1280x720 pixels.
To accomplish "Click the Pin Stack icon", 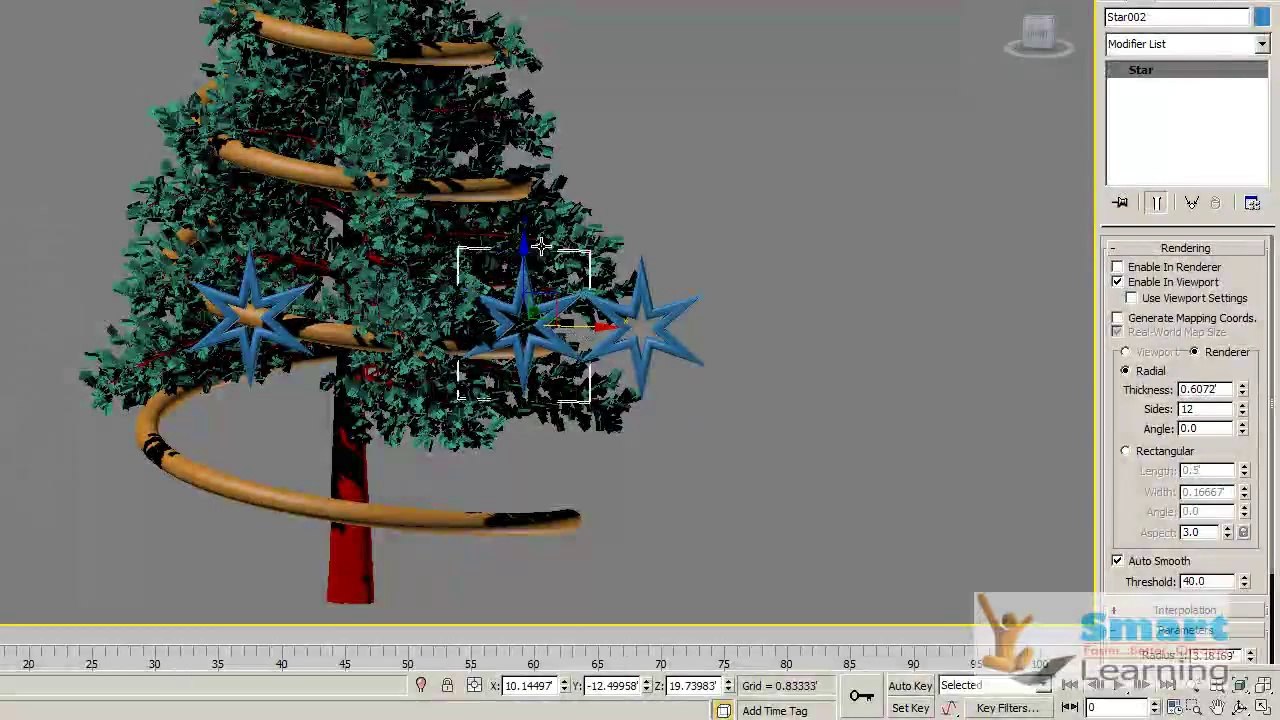I will tap(1120, 203).
